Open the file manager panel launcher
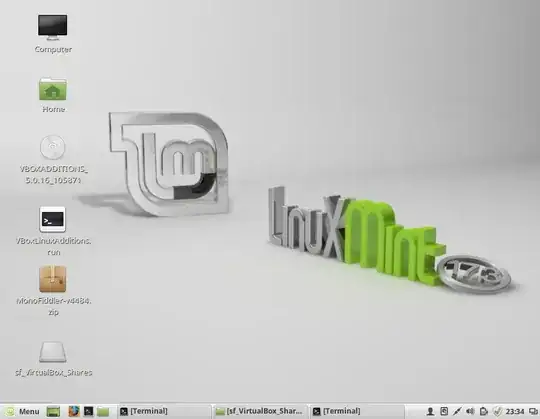The width and height of the screenshot is (540, 419). pos(103,411)
